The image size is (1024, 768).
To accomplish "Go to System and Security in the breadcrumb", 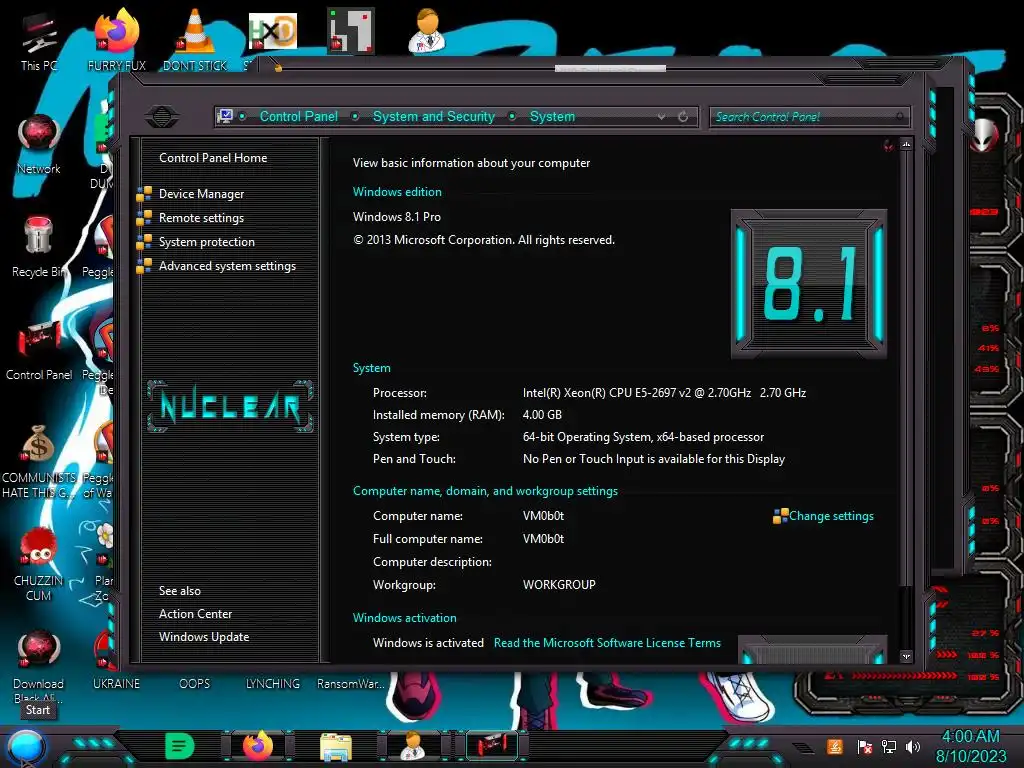I will tap(434, 116).
